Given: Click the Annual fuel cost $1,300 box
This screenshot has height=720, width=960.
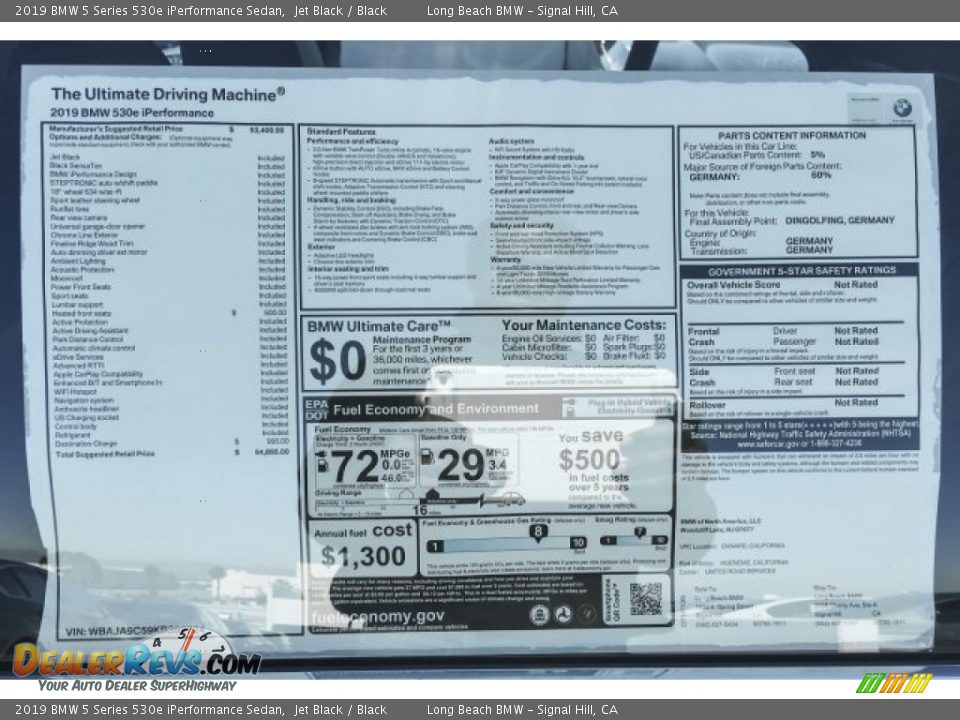Looking at the screenshot, I should pyautogui.click(x=361, y=547).
